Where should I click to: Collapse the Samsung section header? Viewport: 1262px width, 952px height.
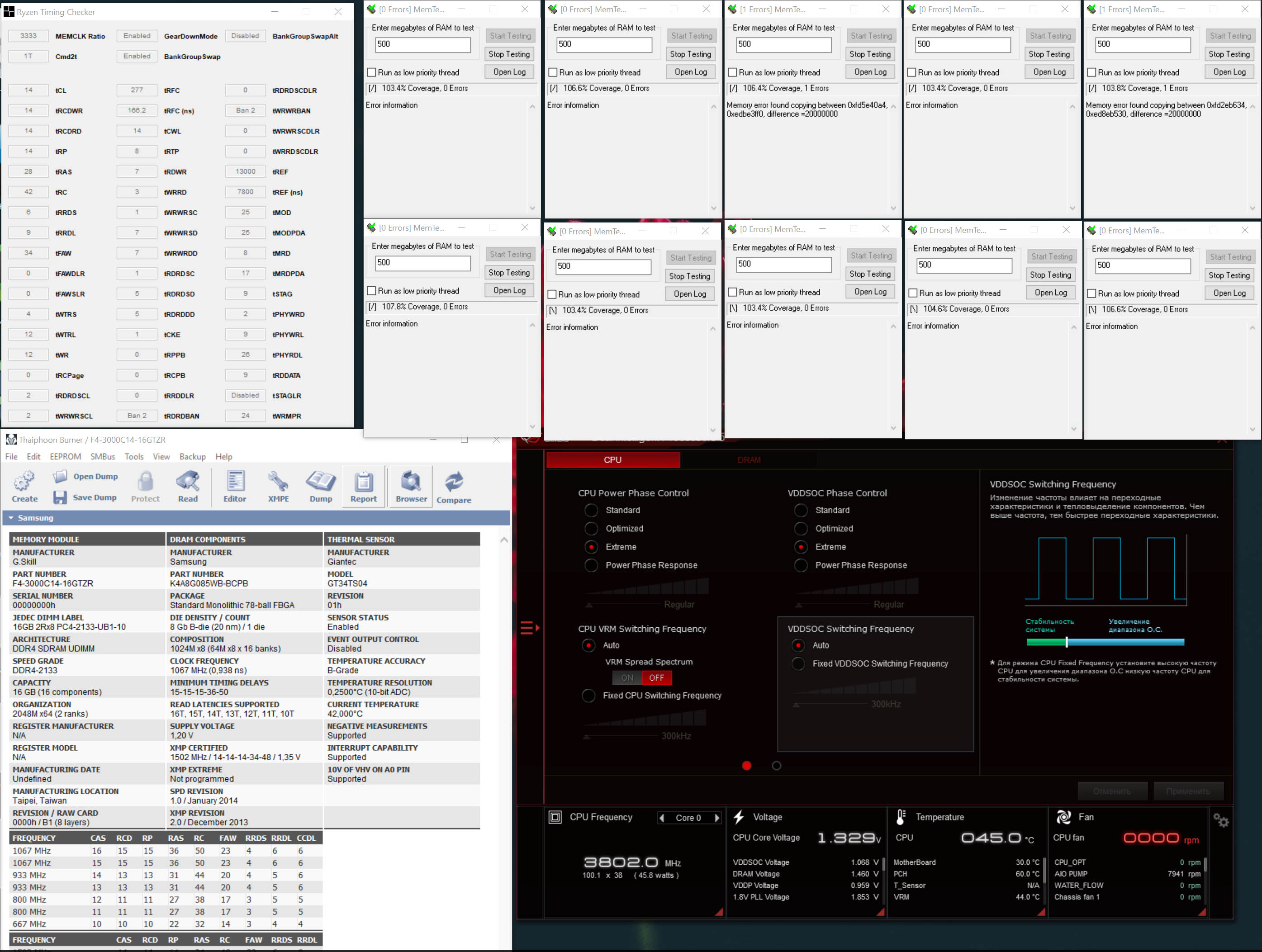11,518
